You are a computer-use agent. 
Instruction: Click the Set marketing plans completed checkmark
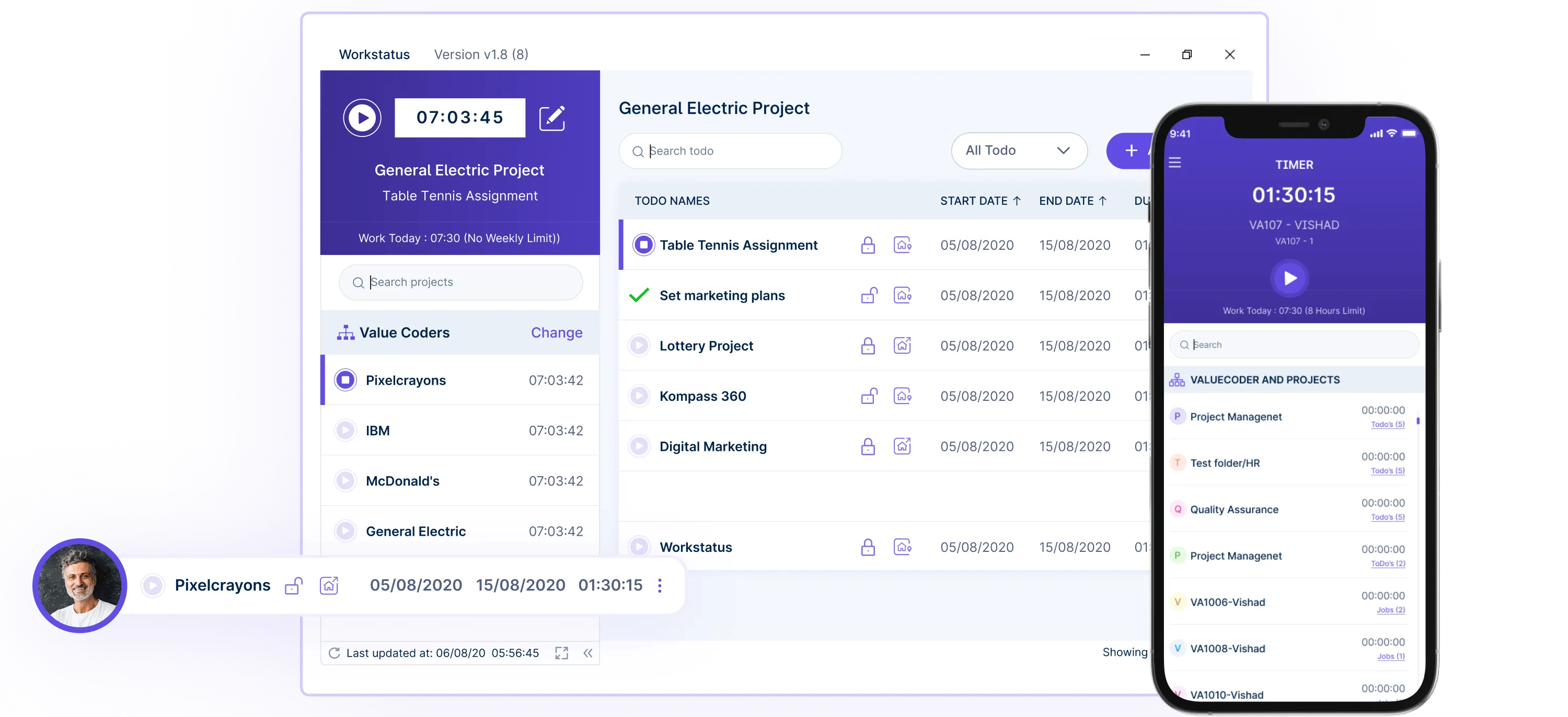(639, 295)
